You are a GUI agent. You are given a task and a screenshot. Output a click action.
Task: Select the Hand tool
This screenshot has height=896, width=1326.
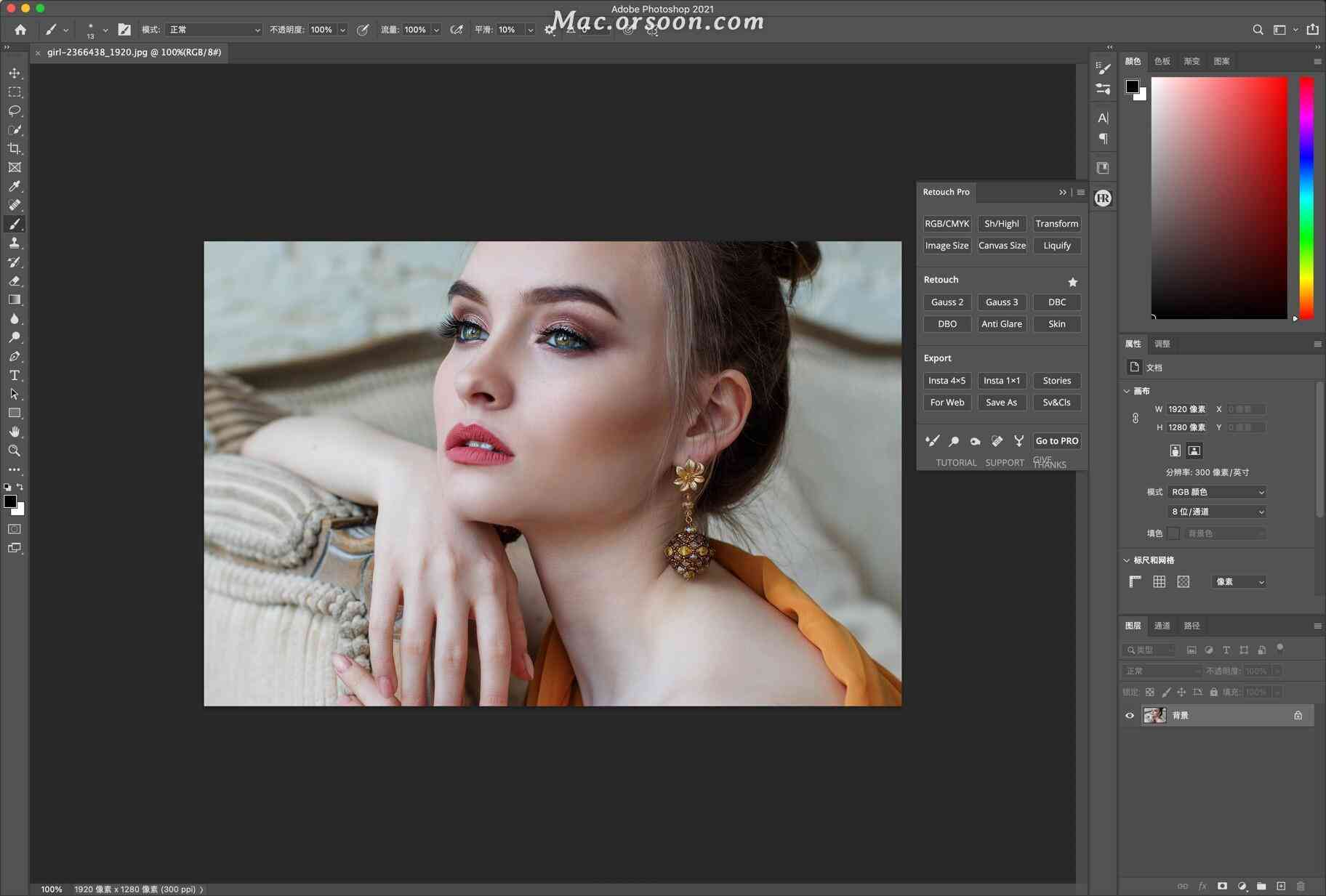(x=15, y=432)
